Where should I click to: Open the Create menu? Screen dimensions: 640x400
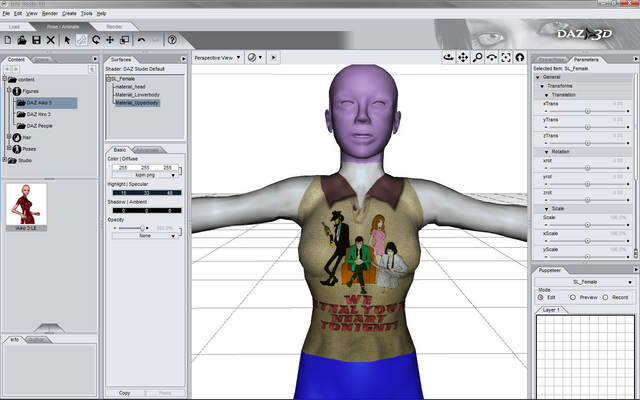pos(69,13)
